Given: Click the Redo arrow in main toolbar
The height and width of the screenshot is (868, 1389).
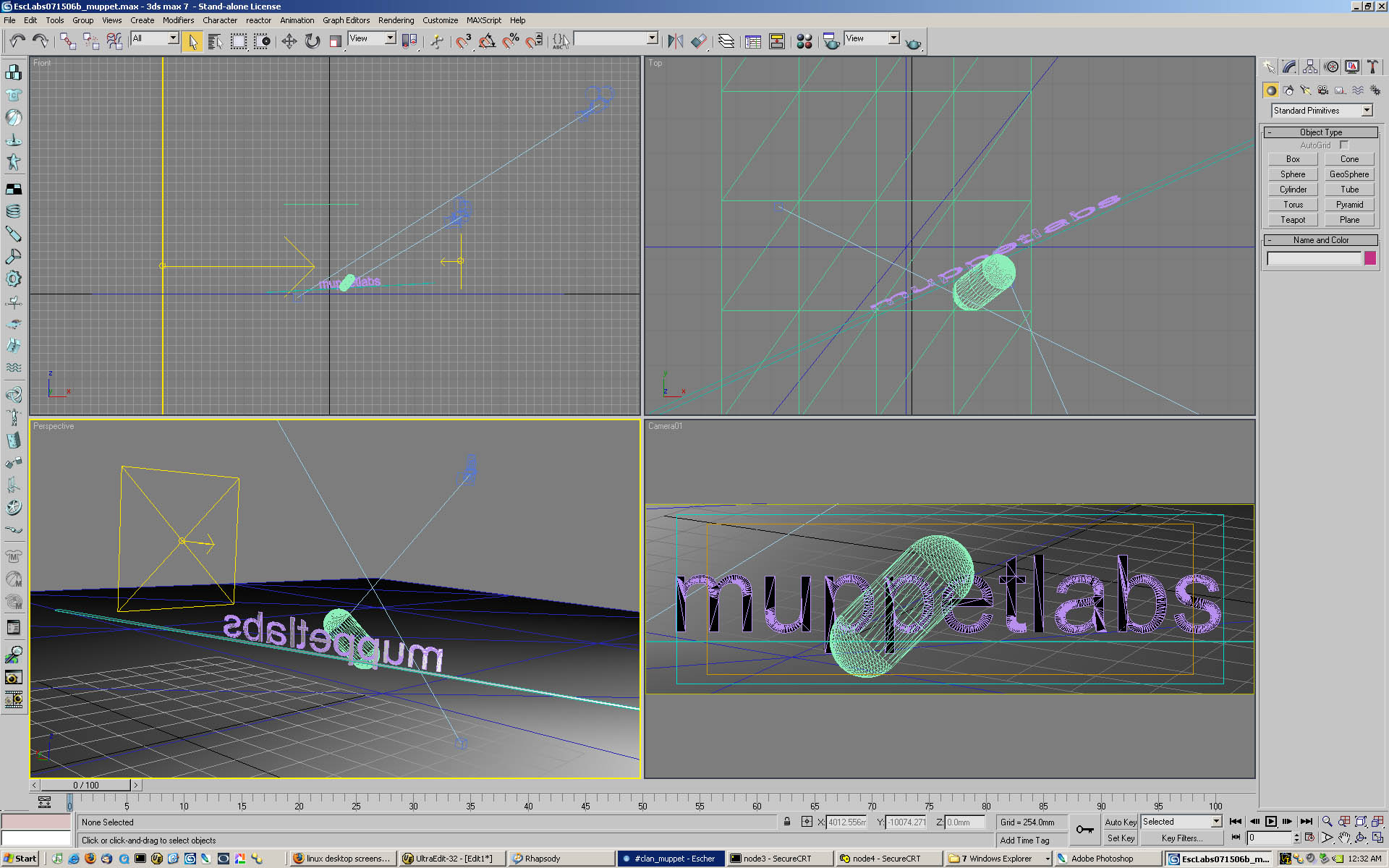Looking at the screenshot, I should tap(41, 41).
